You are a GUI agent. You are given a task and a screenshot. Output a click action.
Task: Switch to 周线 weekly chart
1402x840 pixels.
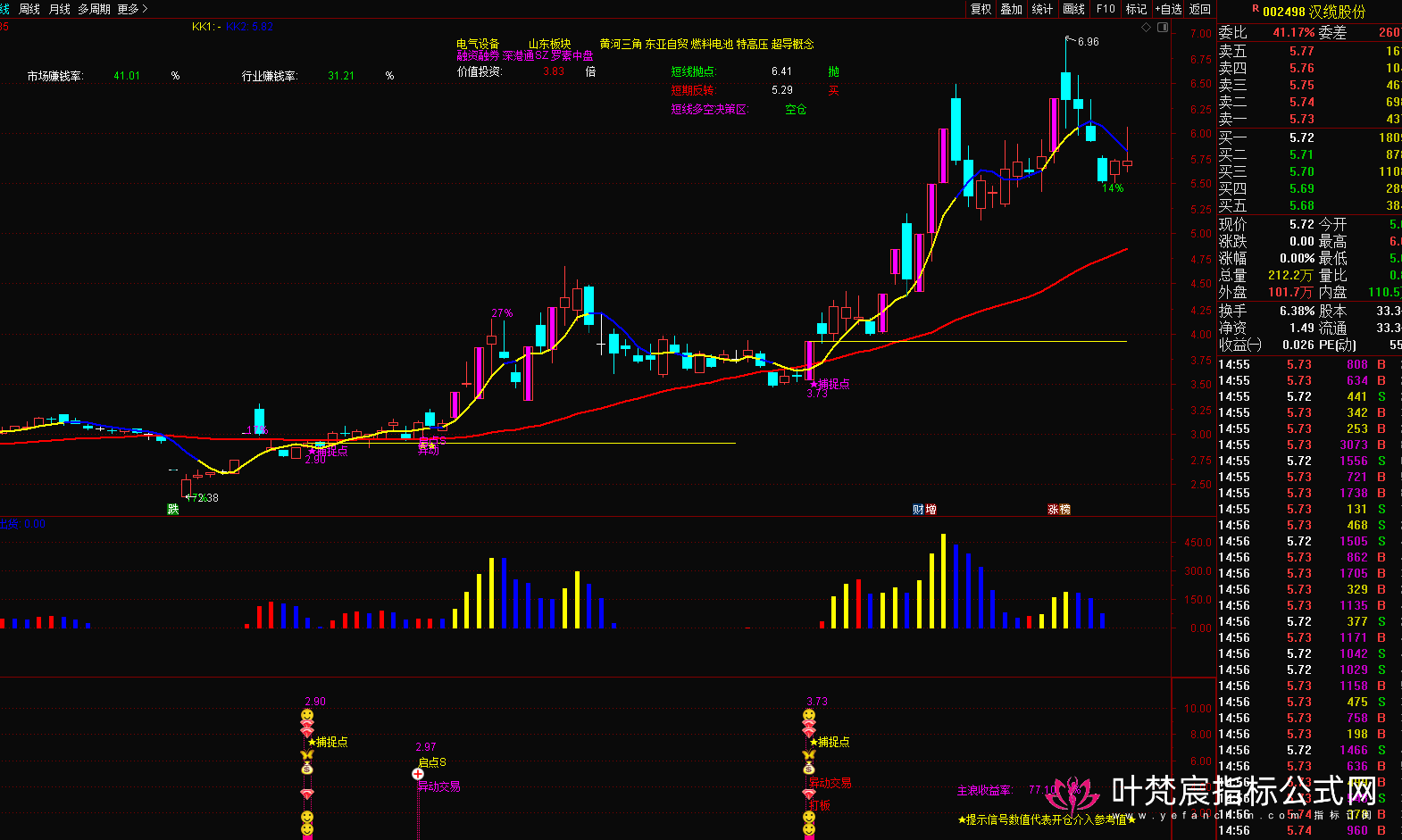(x=29, y=9)
